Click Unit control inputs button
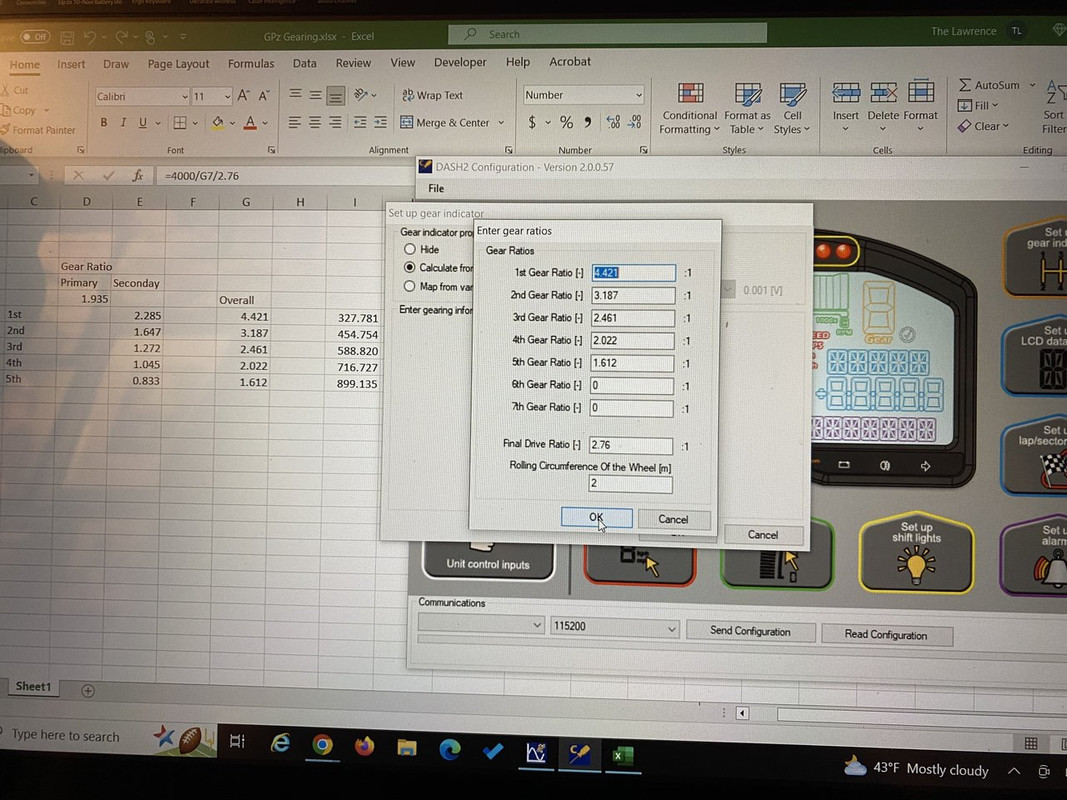The image size is (1067, 800). [x=488, y=561]
